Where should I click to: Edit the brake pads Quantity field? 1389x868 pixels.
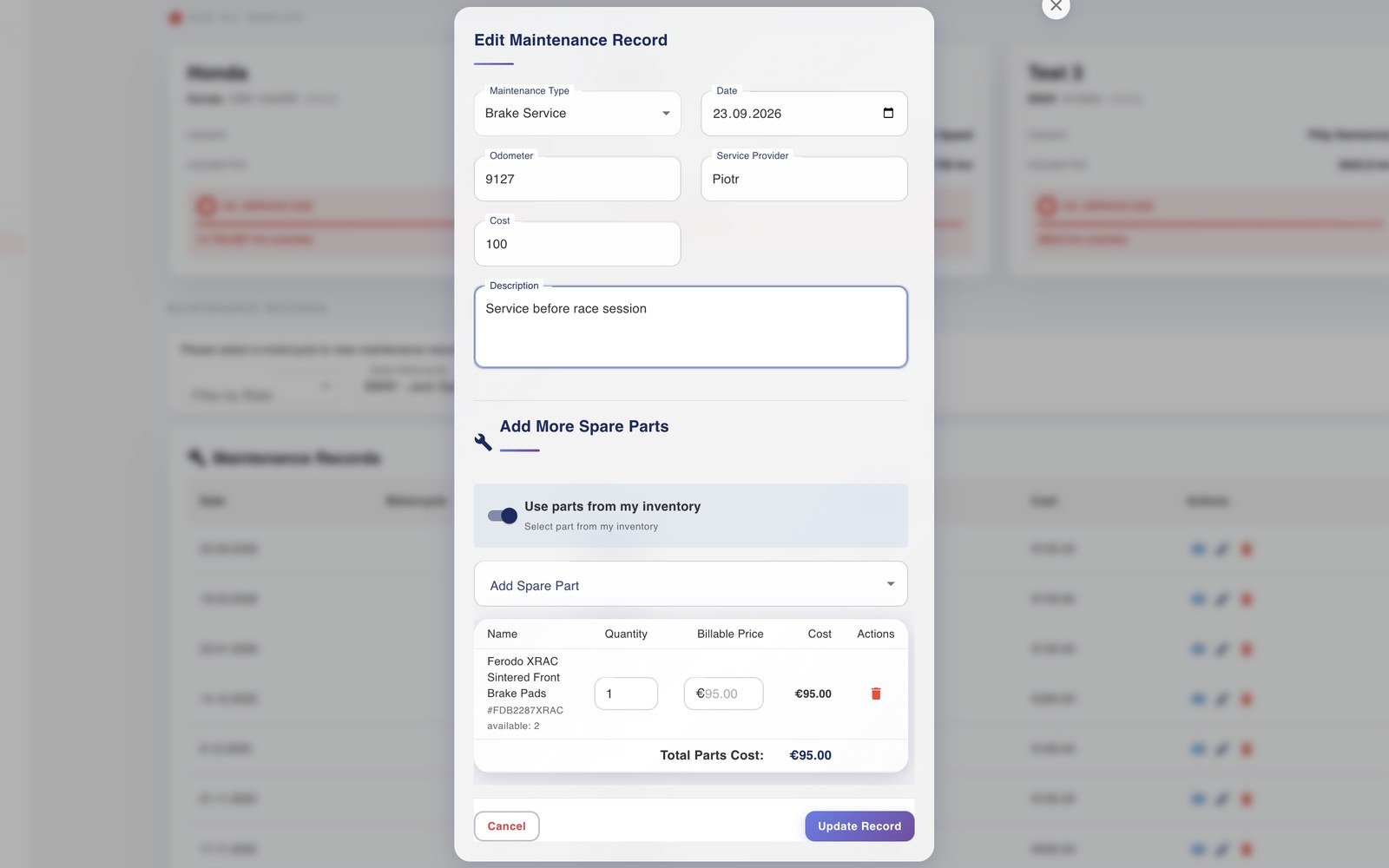pos(626,694)
